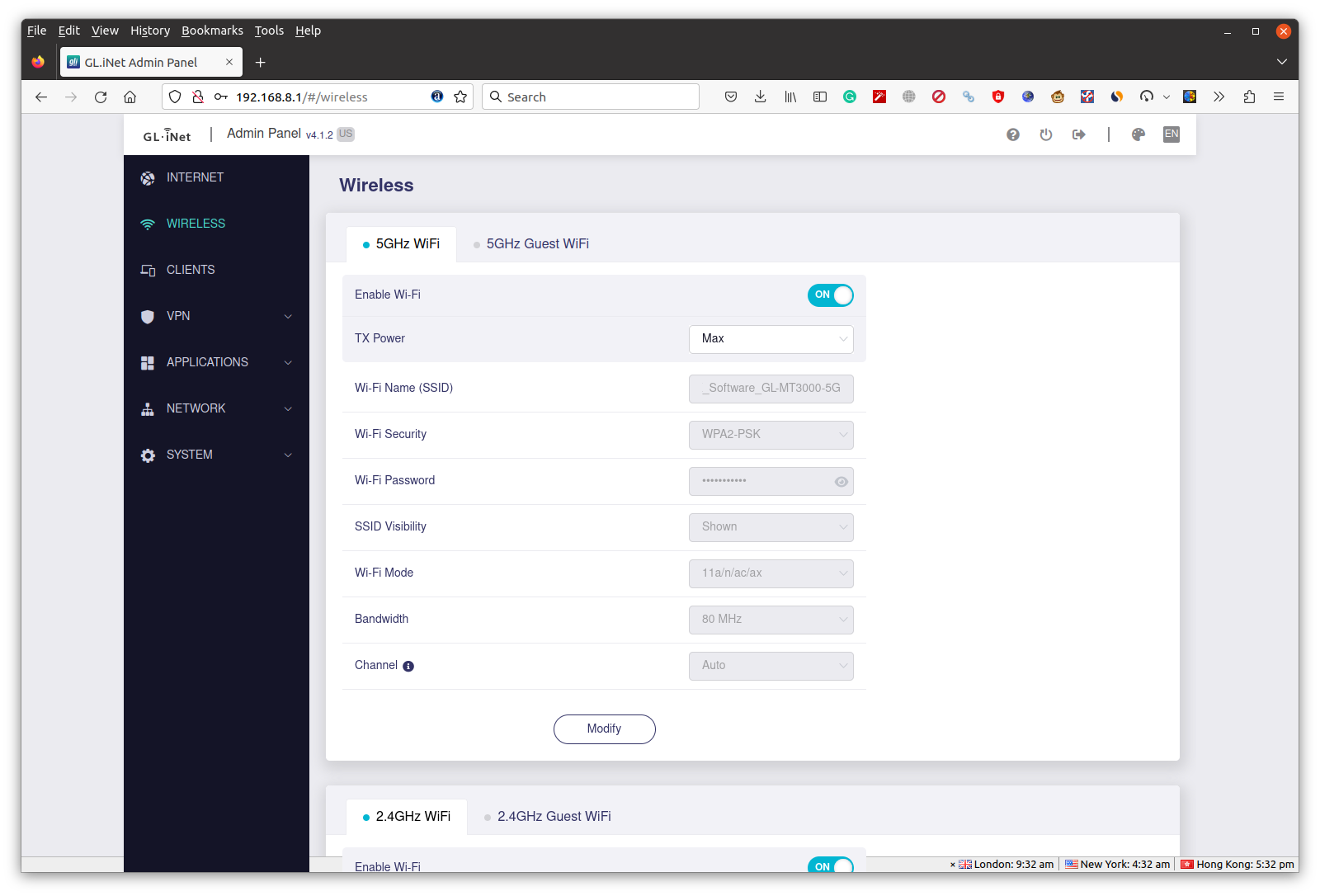The image size is (1320, 896).
Task: Go to WIRELESS sidebar link
Action: coord(196,224)
